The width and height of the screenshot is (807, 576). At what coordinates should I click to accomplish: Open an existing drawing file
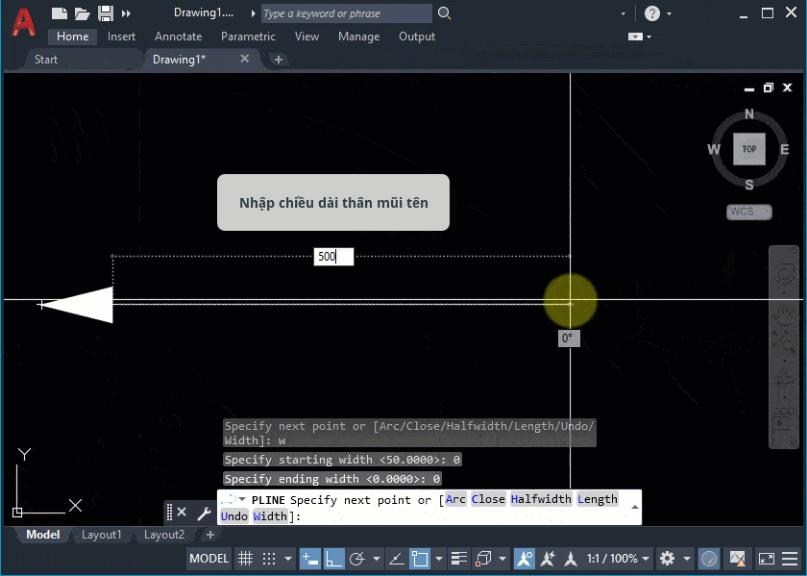click(x=80, y=12)
